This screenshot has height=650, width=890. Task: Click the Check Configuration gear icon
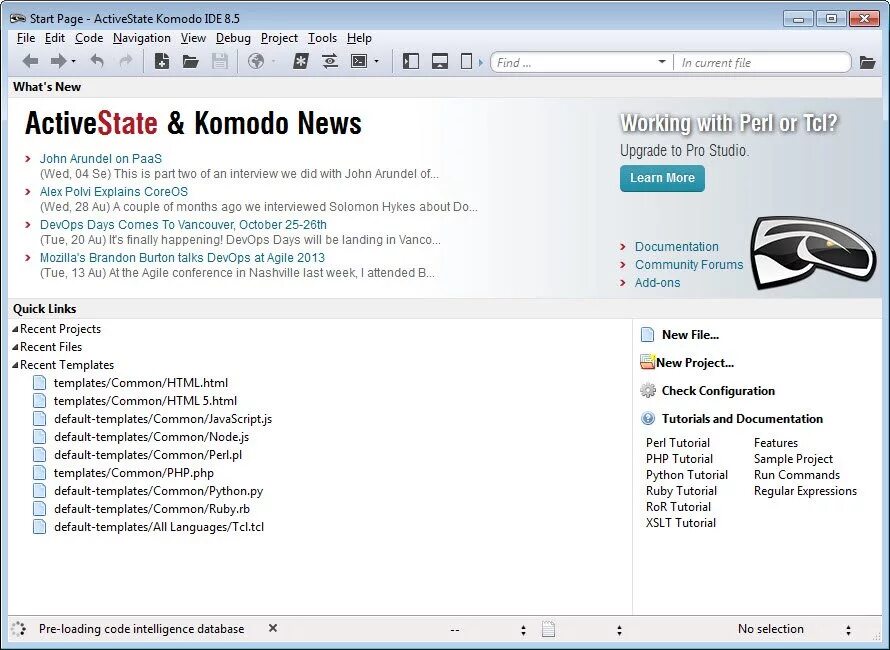[x=648, y=391]
